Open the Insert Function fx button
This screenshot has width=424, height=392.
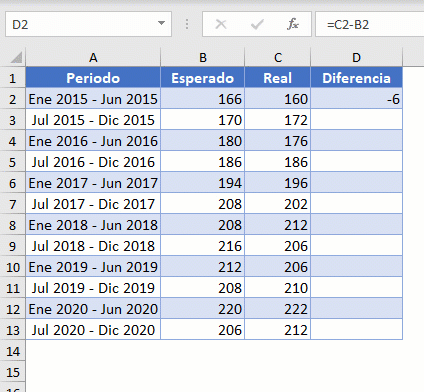click(x=293, y=24)
